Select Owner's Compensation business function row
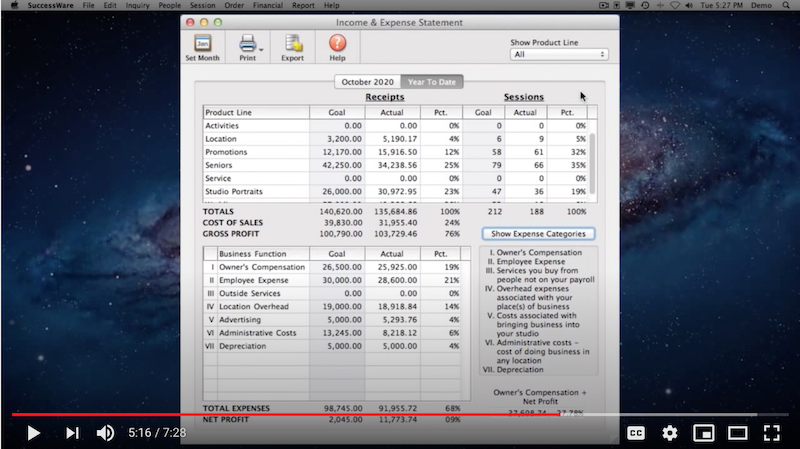 [332, 267]
